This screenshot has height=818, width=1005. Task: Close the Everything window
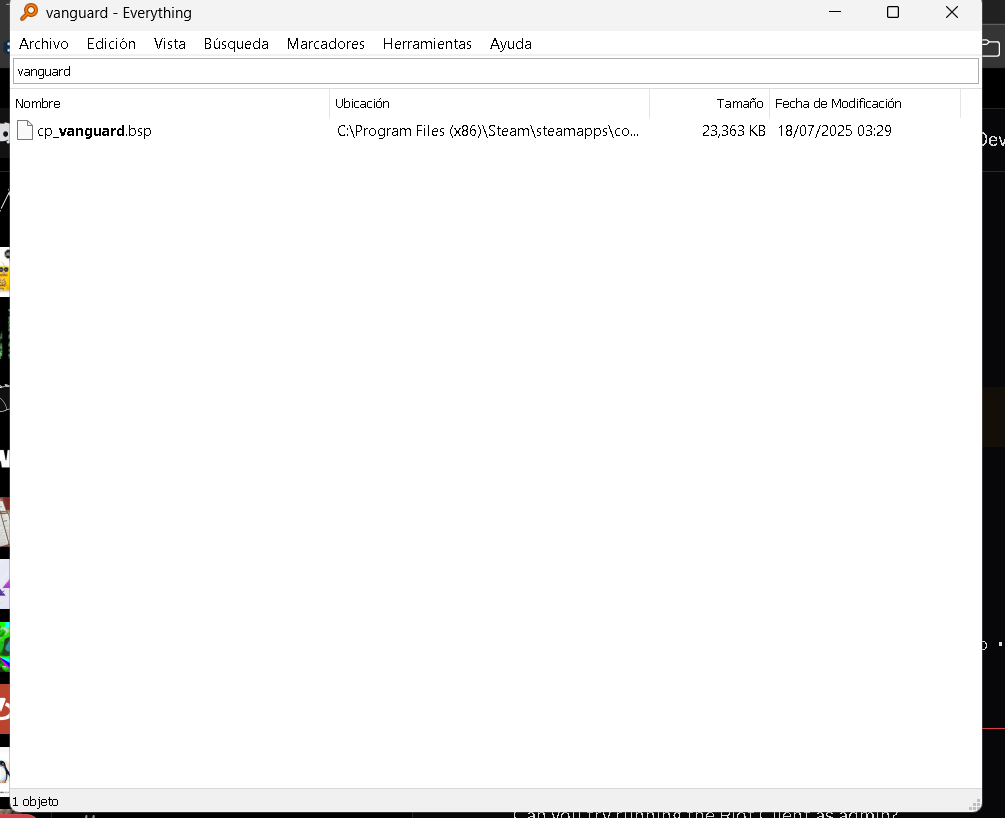pos(952,12)
